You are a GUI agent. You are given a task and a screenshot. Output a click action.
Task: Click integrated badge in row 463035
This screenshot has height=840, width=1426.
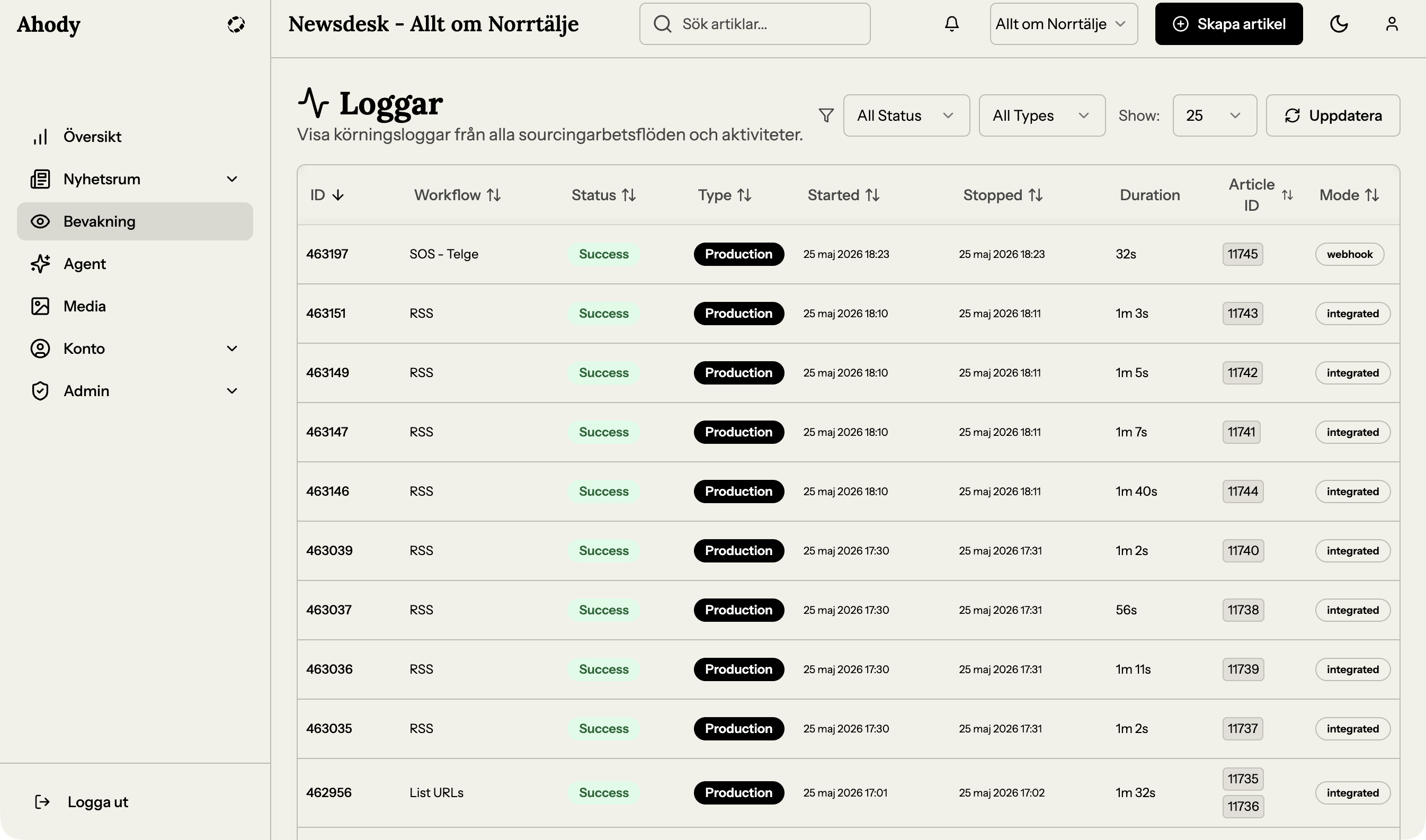click(x=1352, y=728)
